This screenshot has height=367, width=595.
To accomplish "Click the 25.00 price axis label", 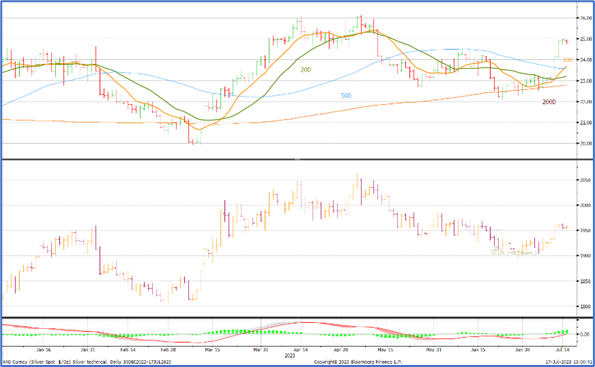I will (x=586, y=39).
